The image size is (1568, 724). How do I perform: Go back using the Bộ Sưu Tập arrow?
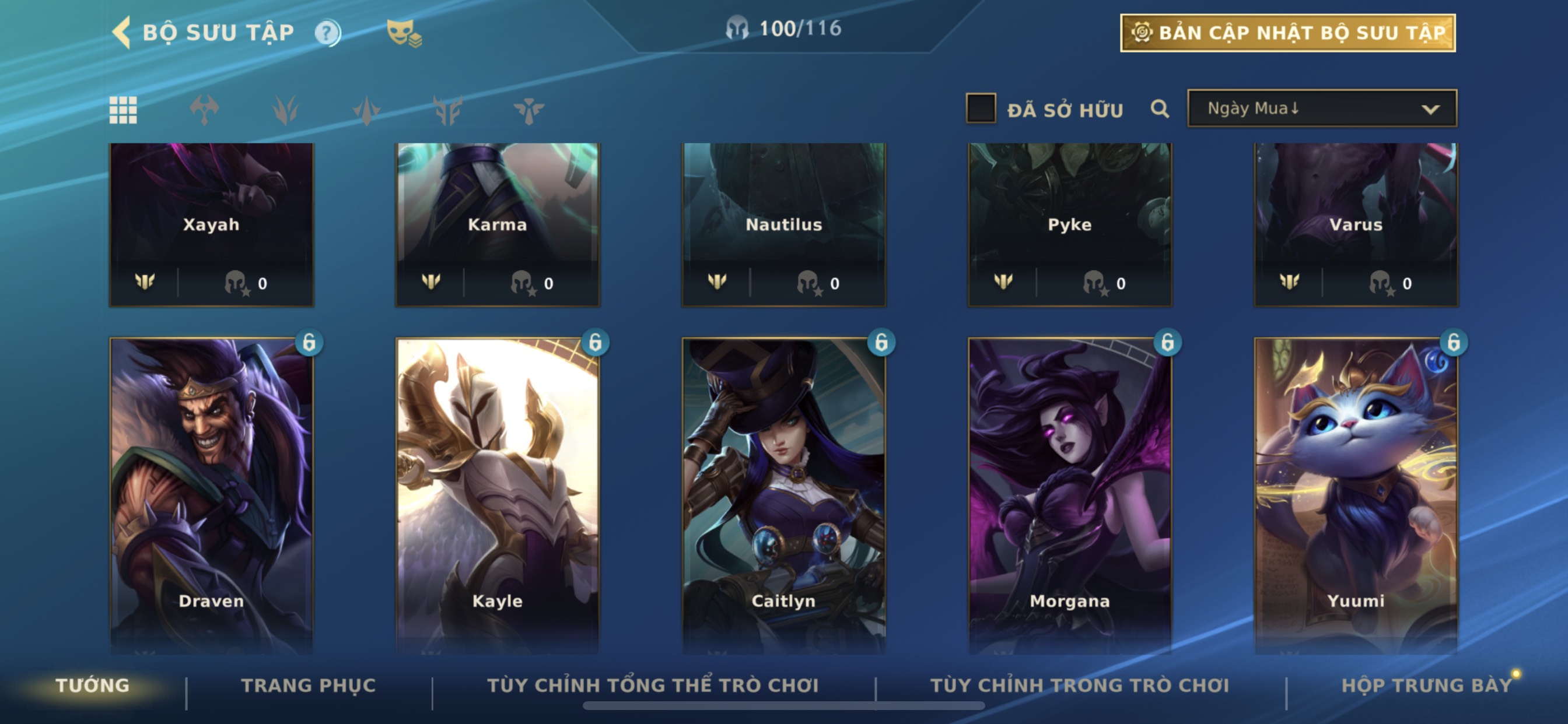click(122, 32)
